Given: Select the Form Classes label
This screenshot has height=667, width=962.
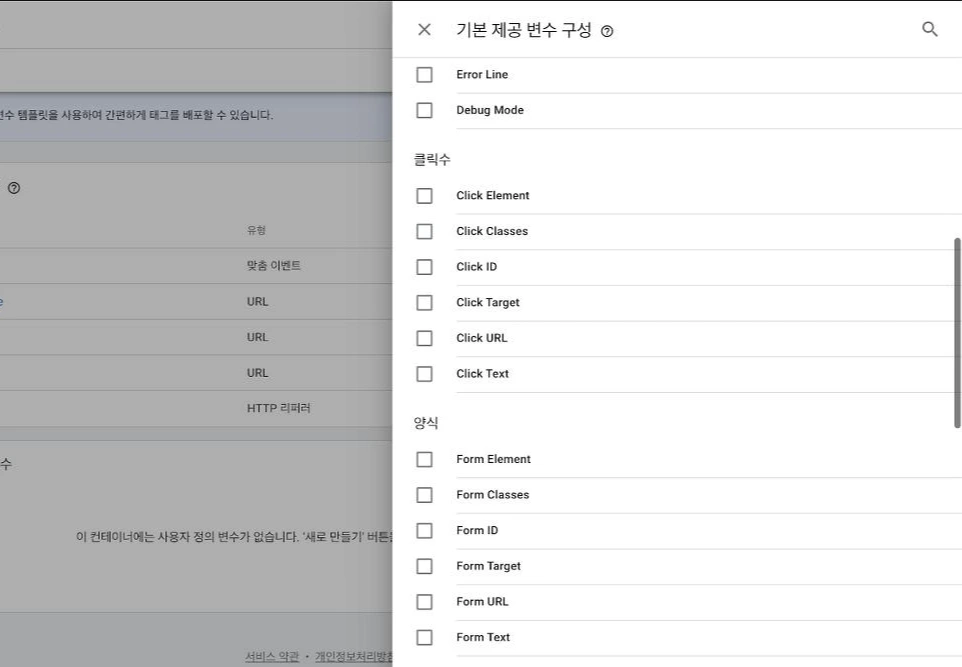Looking at the screenshot, I should (x=492, y=495).
